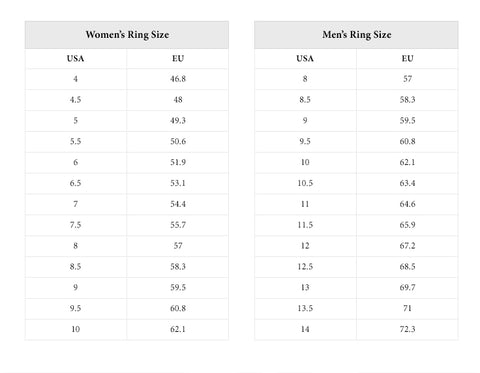The height and width of the screenshot is (373, 480).
Task: Click men's USA size 10.5
Action: tap(305, 183)
